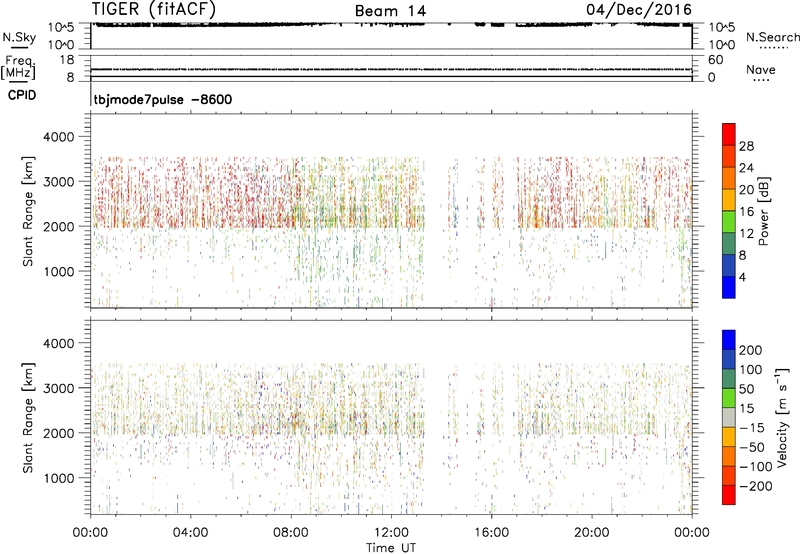Click the "Velocity [m s⁻¹]" colorbar title
The image size is (800, 554).
tap(782, 417)
